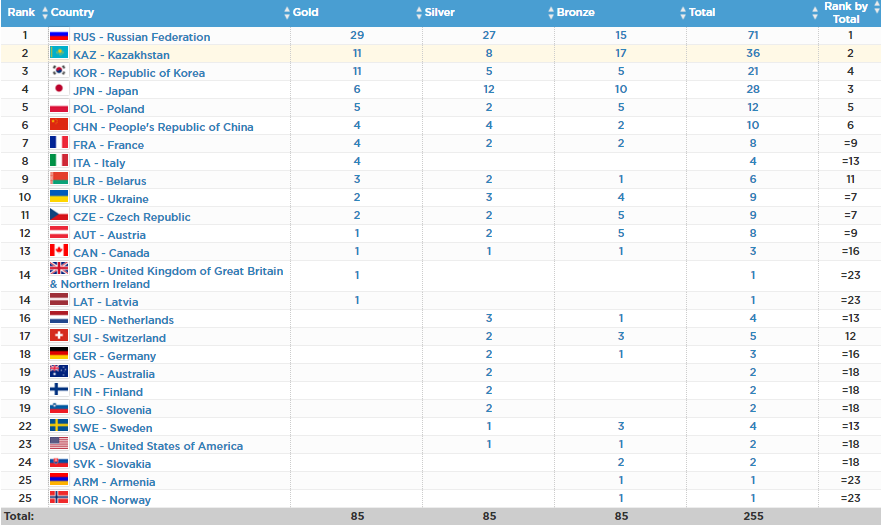
Task: Sort by the Country column header
Action: [72, 13]
